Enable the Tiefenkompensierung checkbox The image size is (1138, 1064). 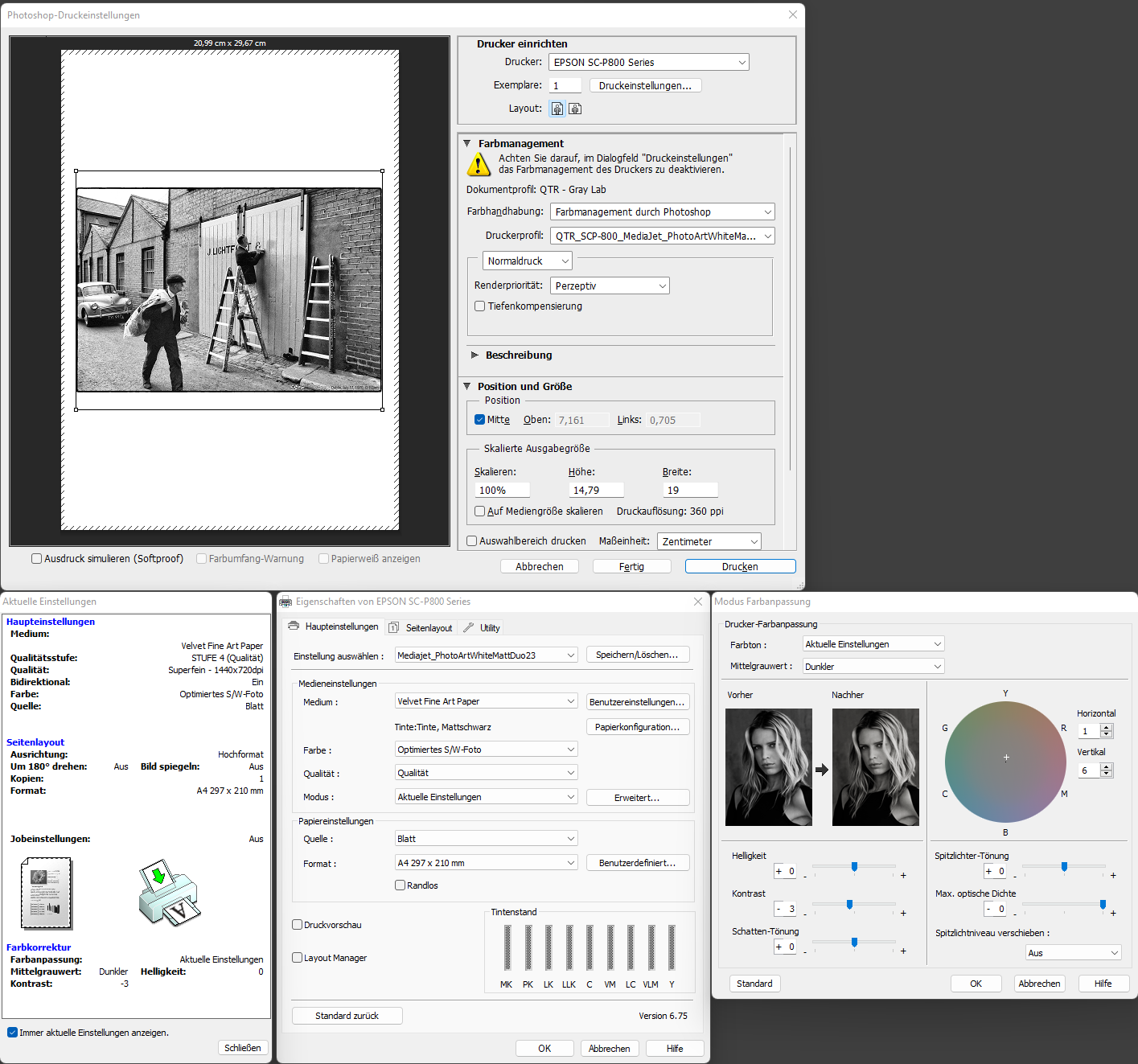coord(480,306)
